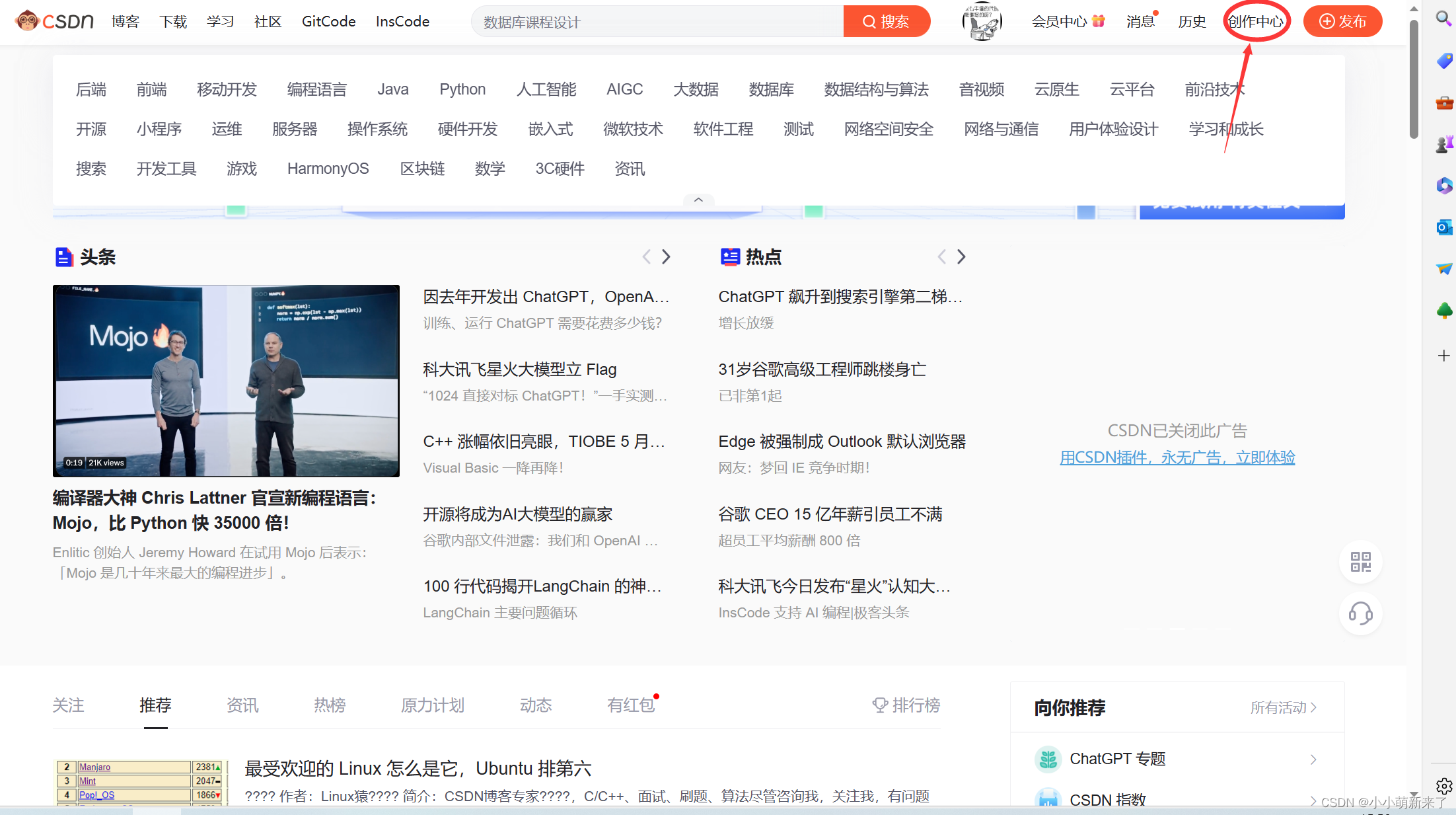Image resolution: width=1456 pixels, height=815 pixels.
Task: Click the Linux ranking article thumbnail
Action: tap(141, 782)
